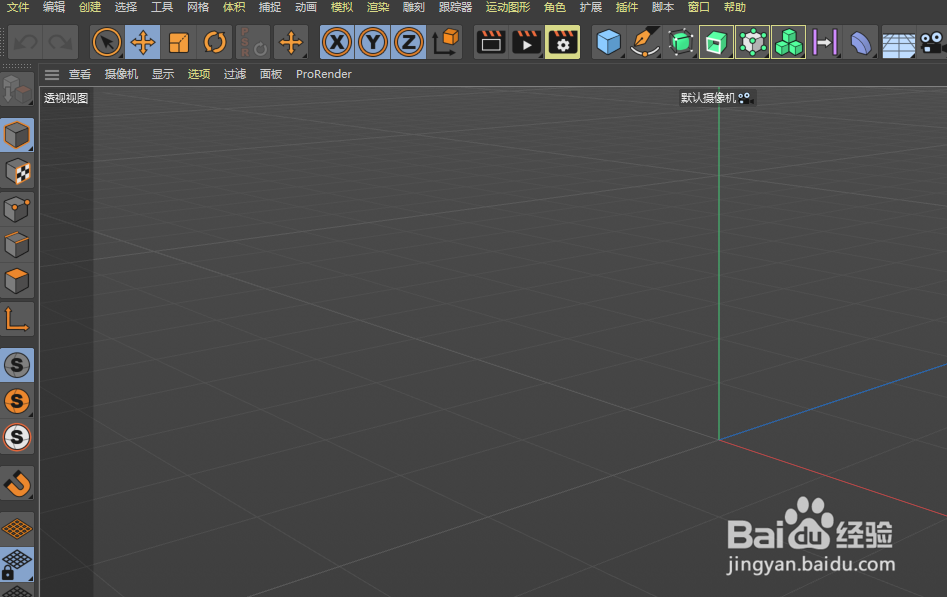Select the Scale tool
This screenshot has height=597, width=947.
tap(179, 42)
